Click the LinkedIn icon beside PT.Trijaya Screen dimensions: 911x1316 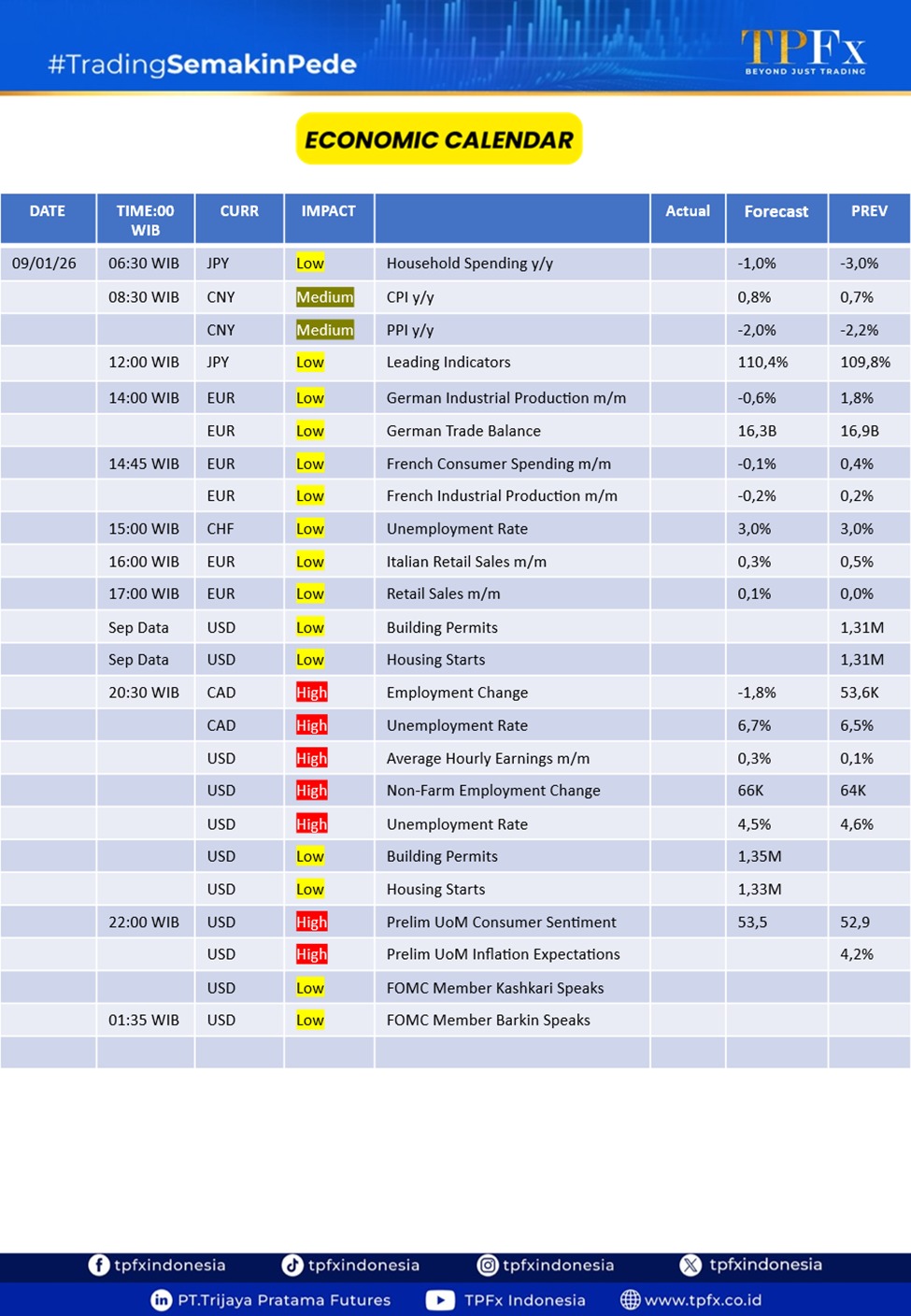point(162,1300)
